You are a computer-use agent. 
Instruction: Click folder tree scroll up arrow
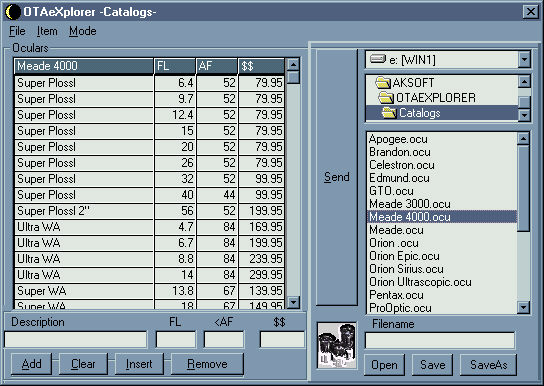click(524, 82)
